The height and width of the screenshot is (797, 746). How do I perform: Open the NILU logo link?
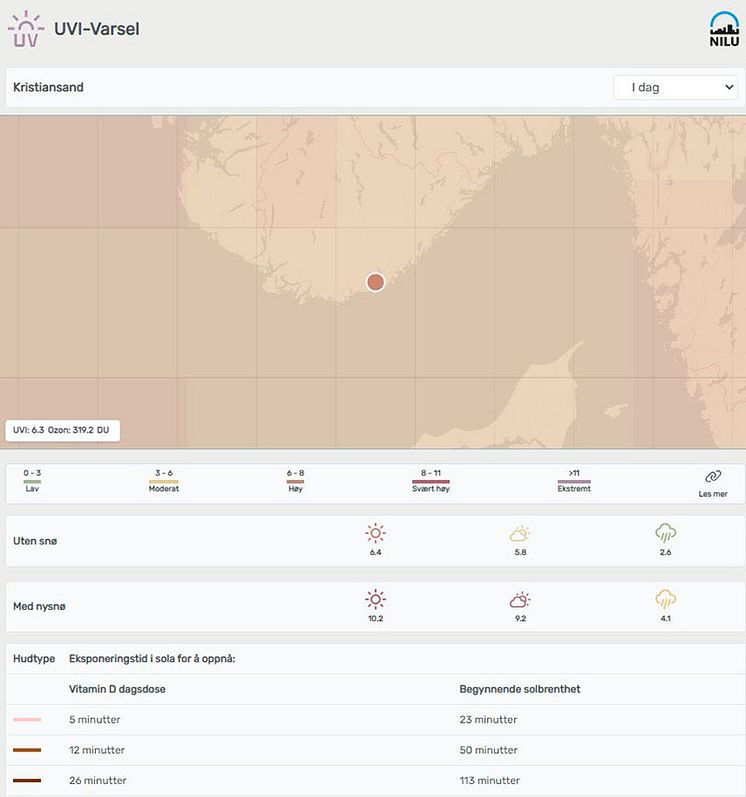724,29
